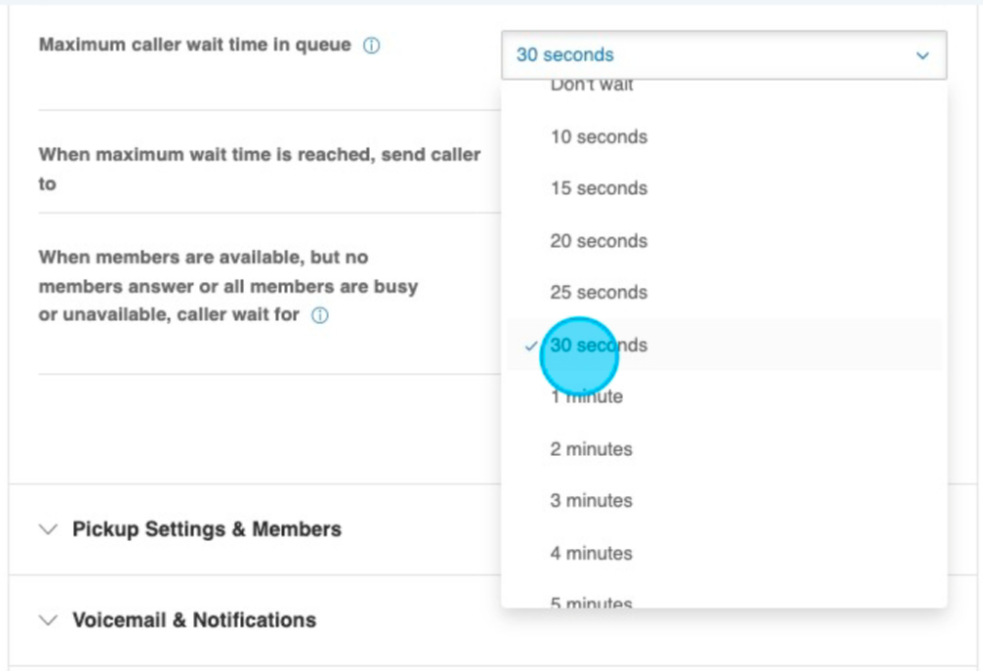Click info icon beside Maximum caller wait time
This screenshot has height=671, width=983.
click(371, 47)
